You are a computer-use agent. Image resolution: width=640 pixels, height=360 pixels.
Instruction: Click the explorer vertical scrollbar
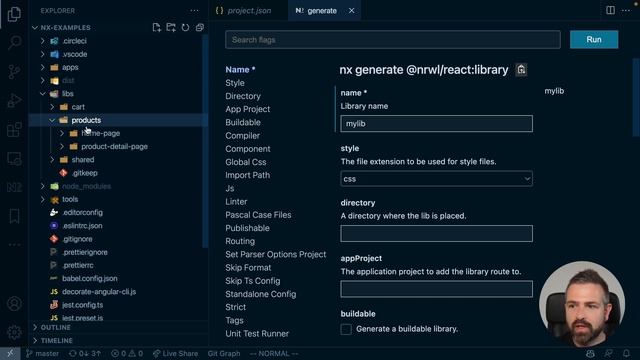[205, 141]
